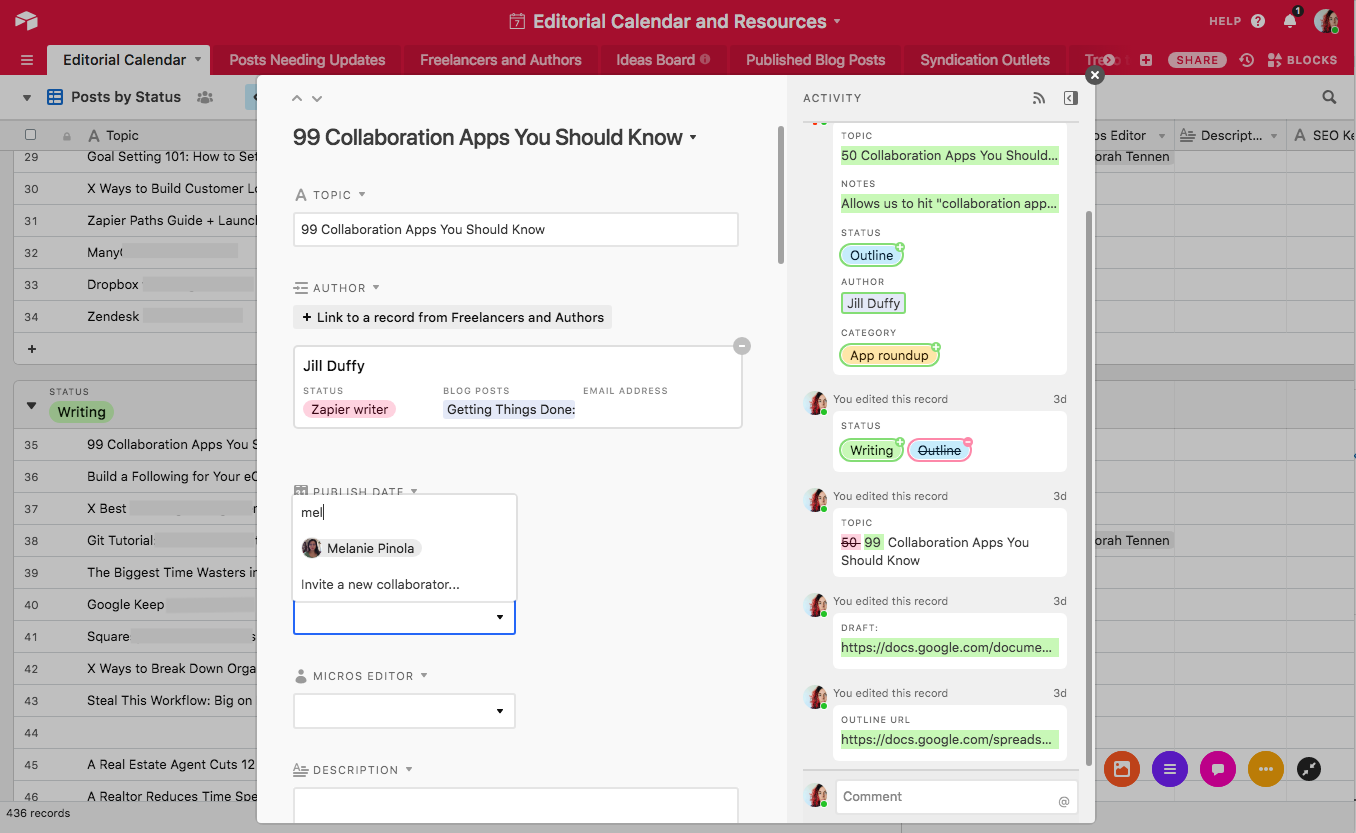
Task: Open the notifications bell icon
Action: click(1289, 20)
